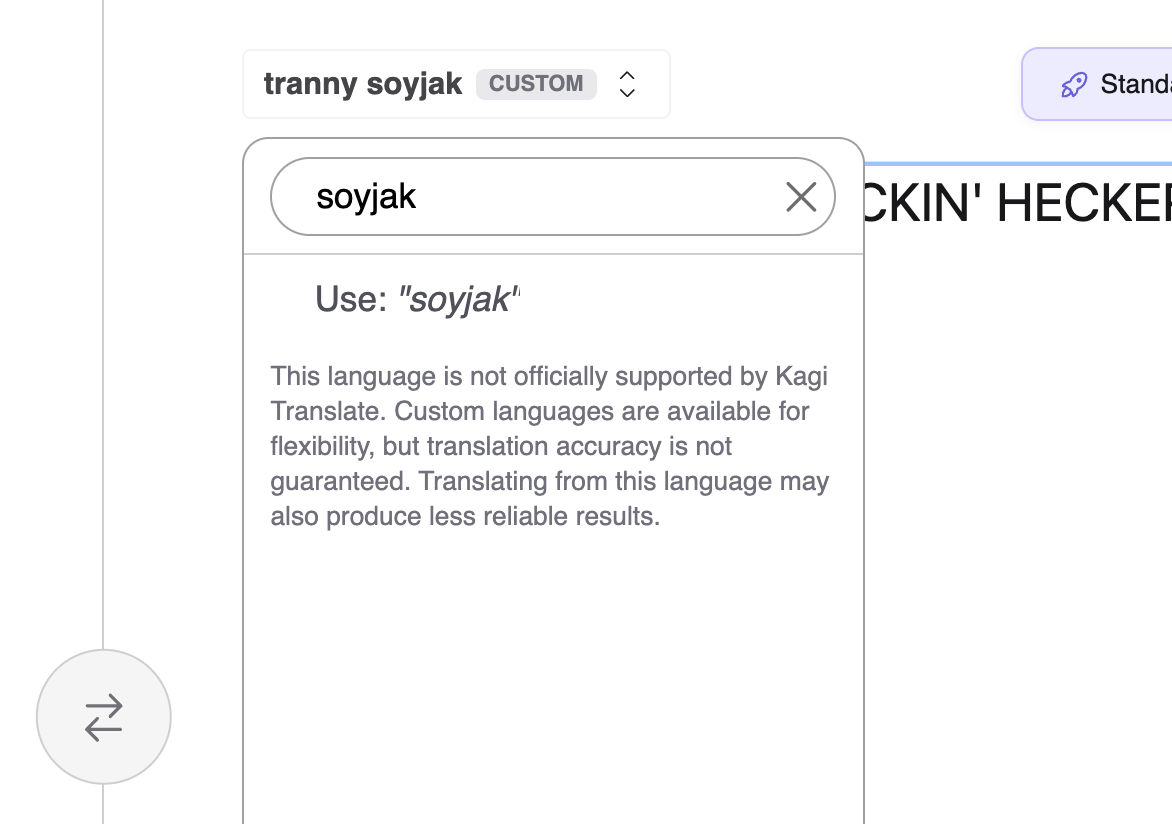
Task: Click the unsupported language notice paragraph
Action: (549, 446)
